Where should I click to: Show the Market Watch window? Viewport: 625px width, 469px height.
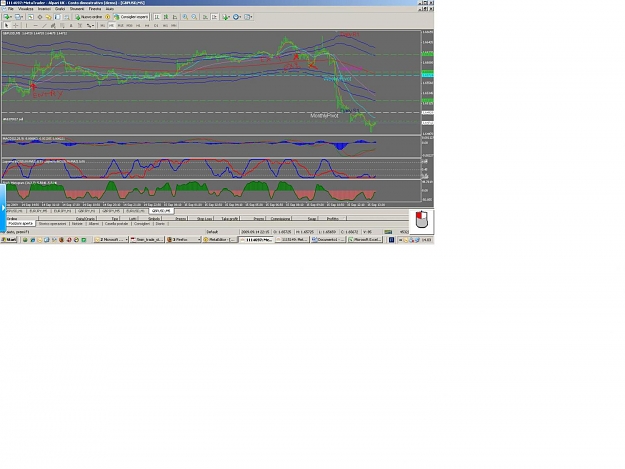click(x=30, y=17)
